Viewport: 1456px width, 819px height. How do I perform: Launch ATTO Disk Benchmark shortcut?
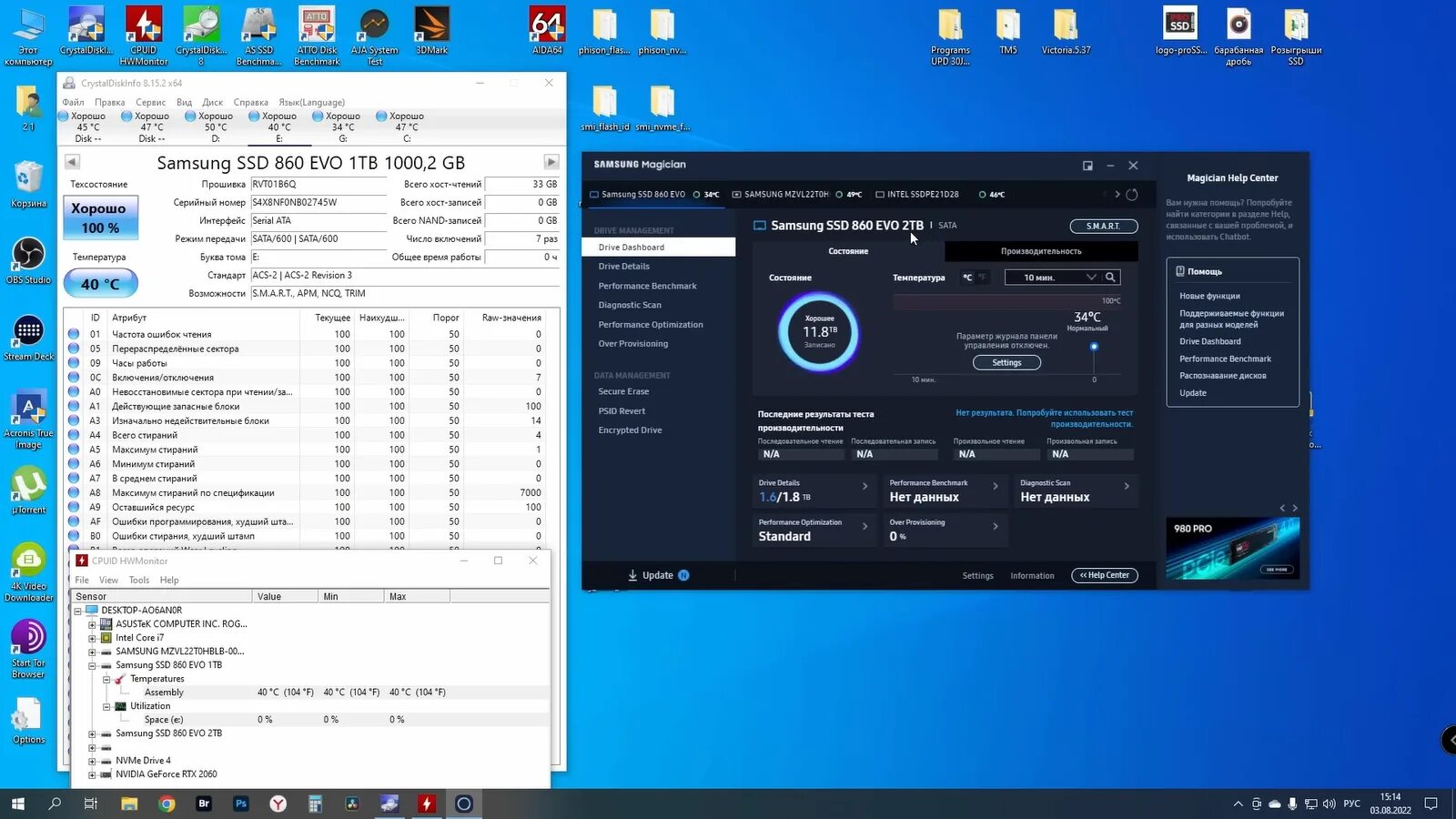coord(317,36)
